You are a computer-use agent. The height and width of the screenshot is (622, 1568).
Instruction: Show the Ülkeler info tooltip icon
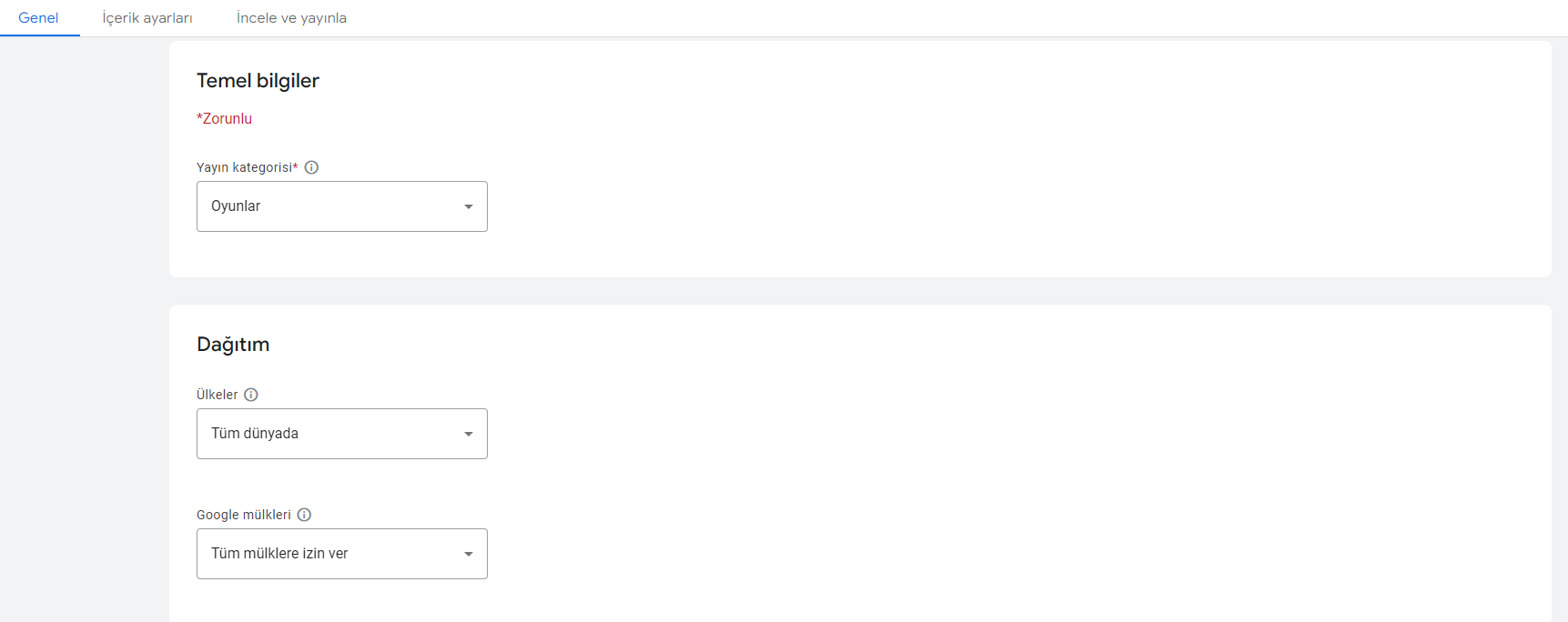point(251,395)
